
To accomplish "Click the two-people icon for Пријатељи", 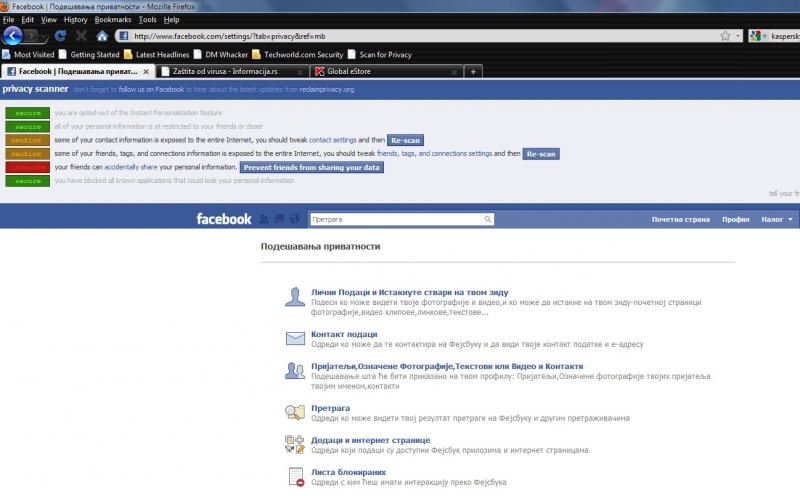I will coord(295,370).
